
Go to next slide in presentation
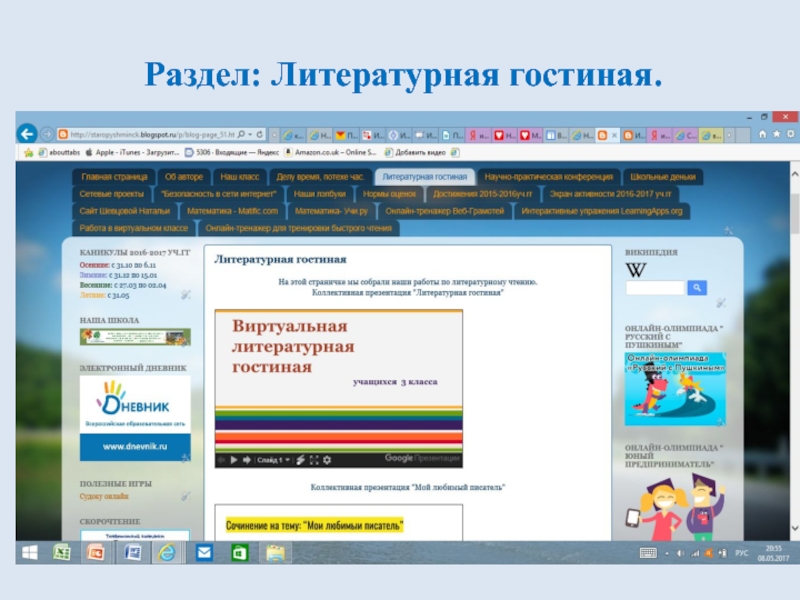[x=247, y=460]
